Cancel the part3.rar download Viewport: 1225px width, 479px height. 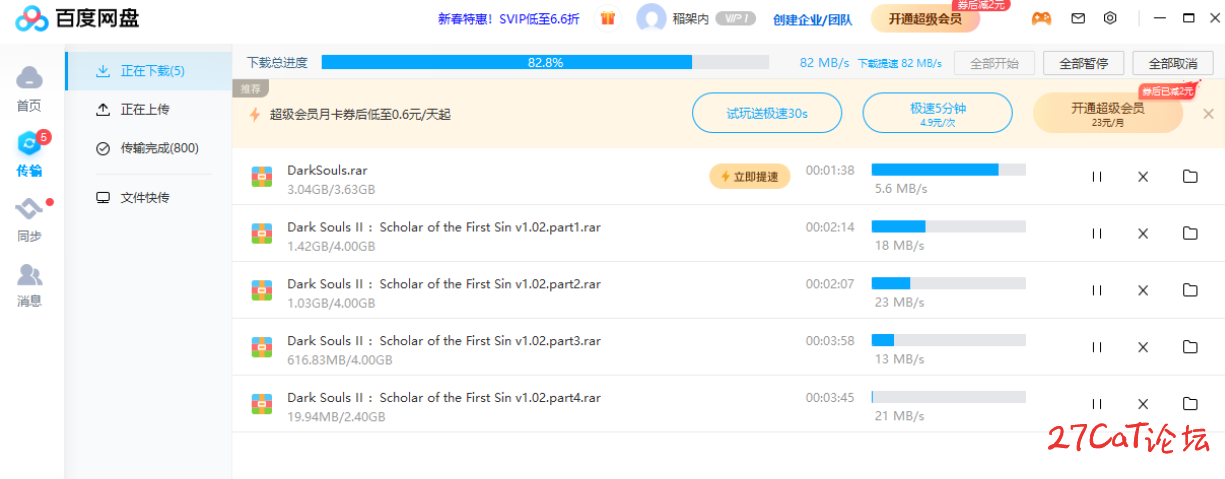[1143, 347]
